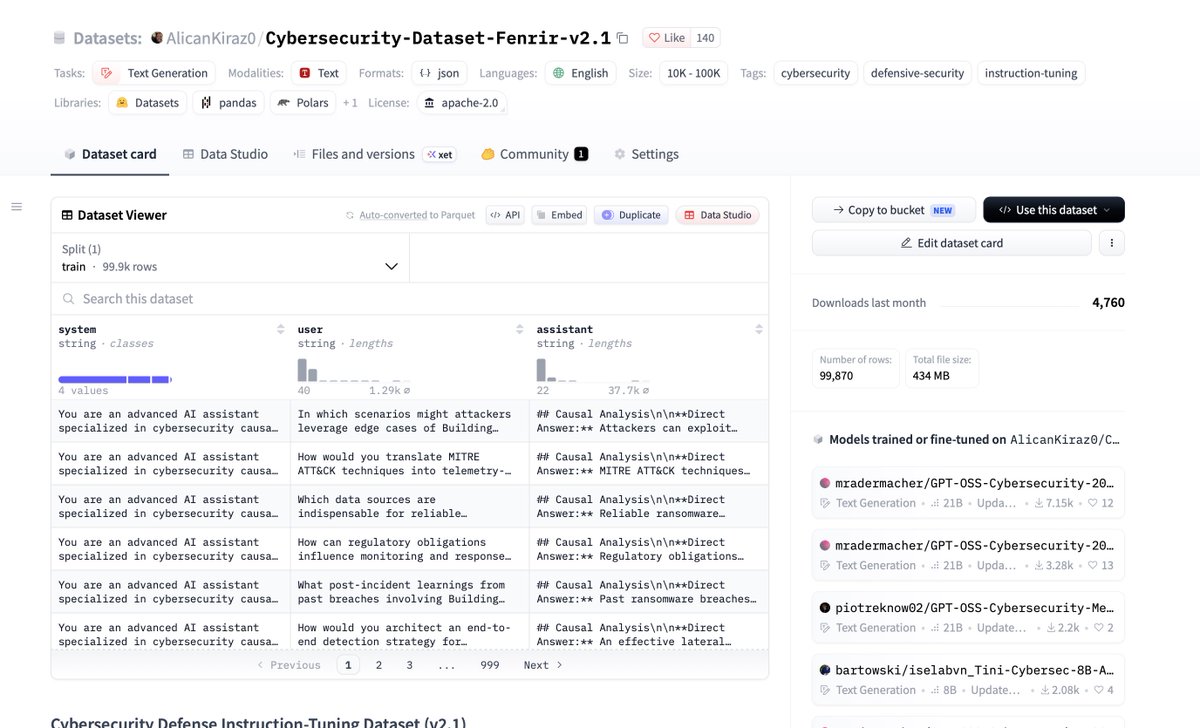This screenshot has width=1200, height=728.
Task: Open bartowski/iselabvn_Tini-Cybersec-8B model
Action: point(968,679)
